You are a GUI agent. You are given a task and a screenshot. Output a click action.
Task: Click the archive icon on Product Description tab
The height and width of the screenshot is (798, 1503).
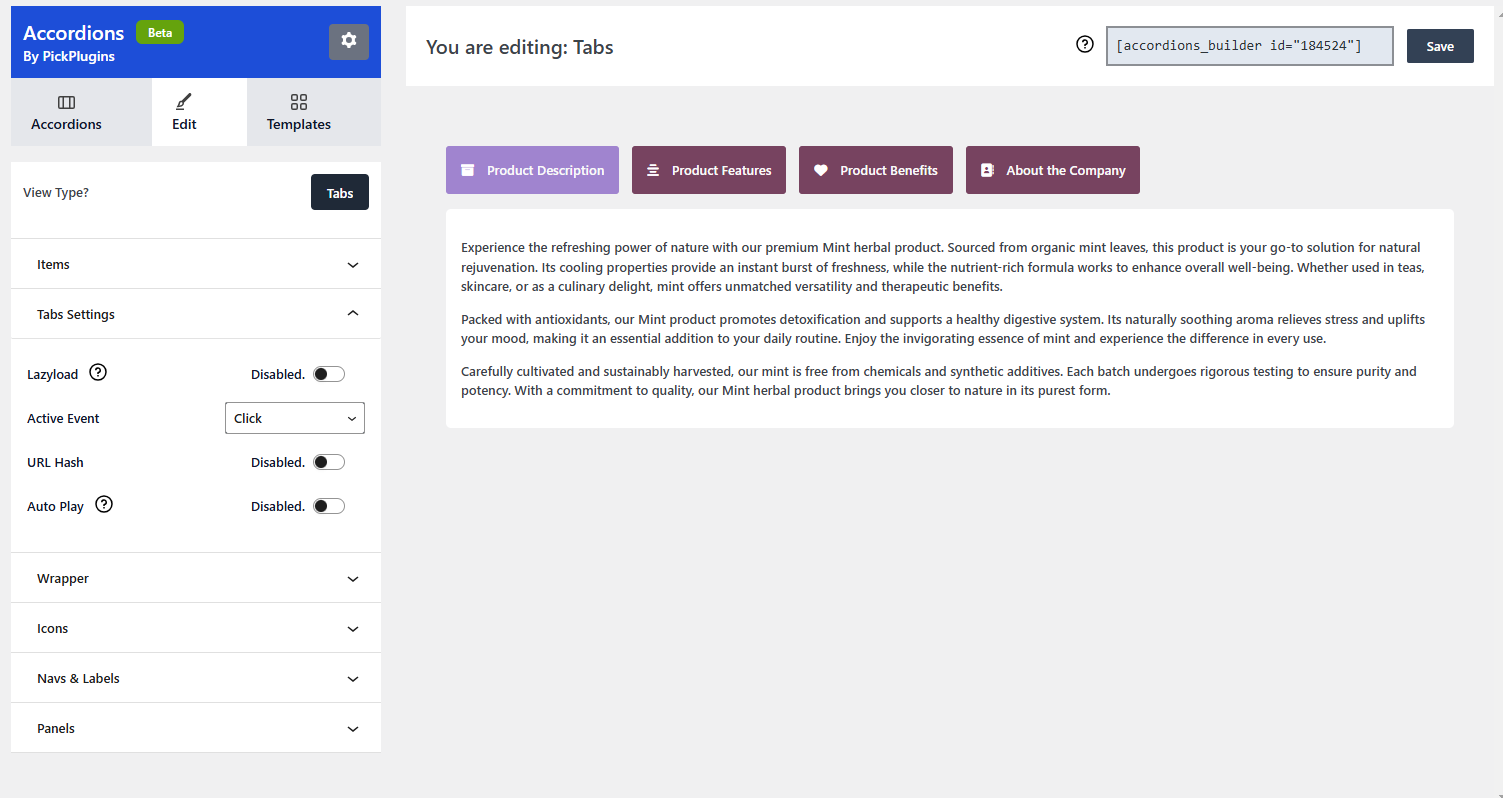pos(467,170)
